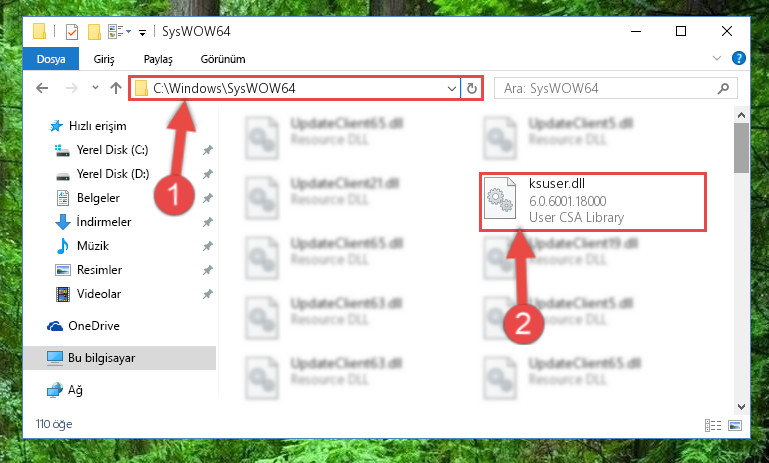Screen dimensions: 769x463
Task: Open the Dosya menu tab
Action: click(x=51, y=59)
